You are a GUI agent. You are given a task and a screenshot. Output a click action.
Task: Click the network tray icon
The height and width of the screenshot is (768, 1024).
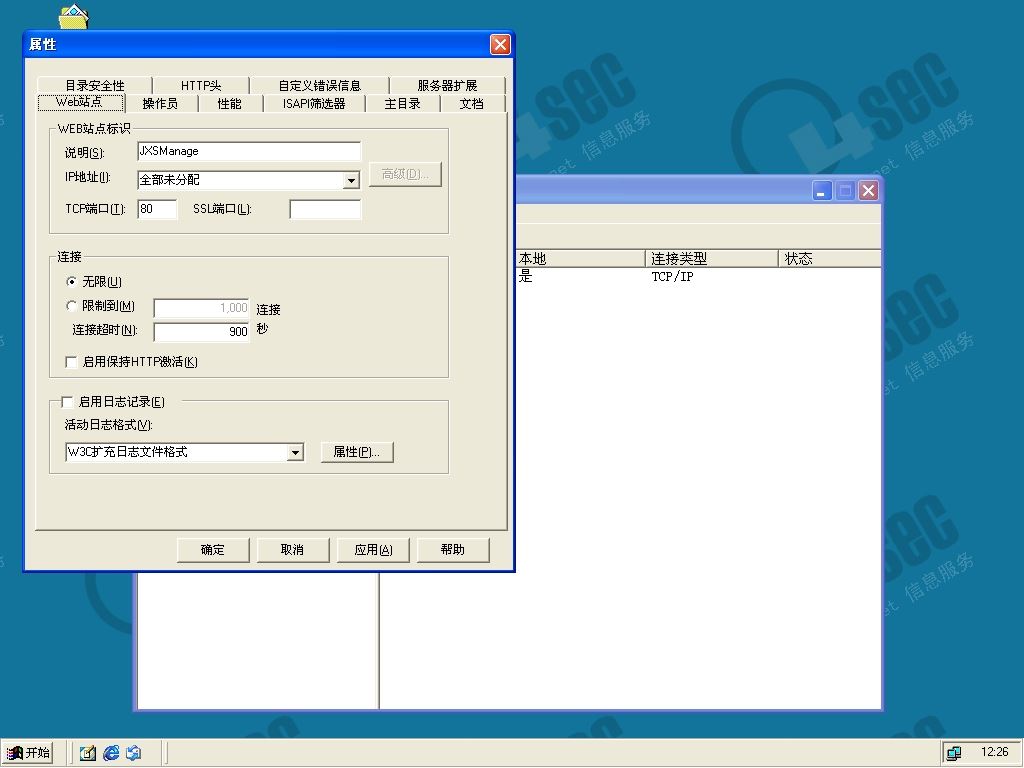[x=954, y=753]
